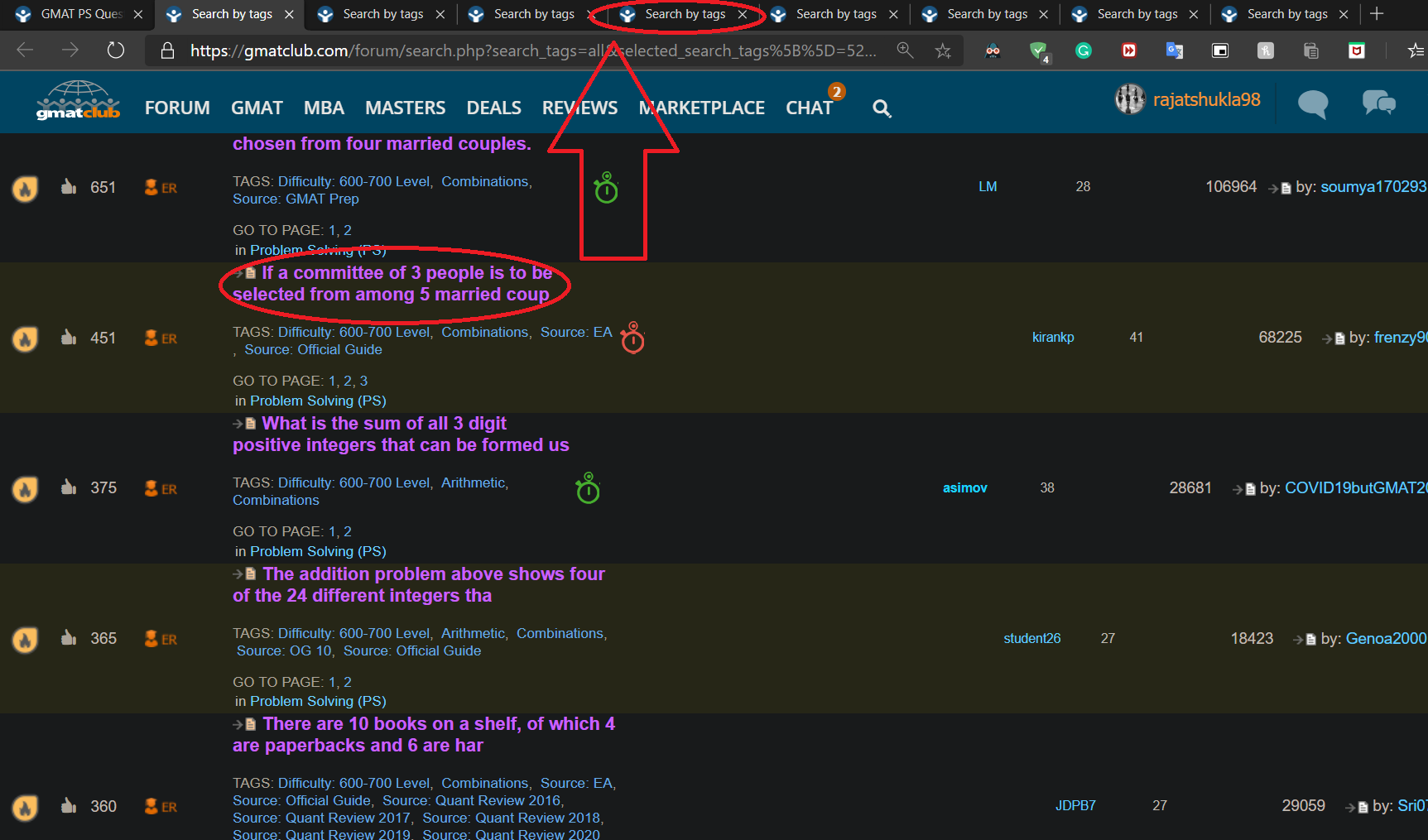
Task: Click the search magnifier in the navigation bar
Action: tap(882, 108)
